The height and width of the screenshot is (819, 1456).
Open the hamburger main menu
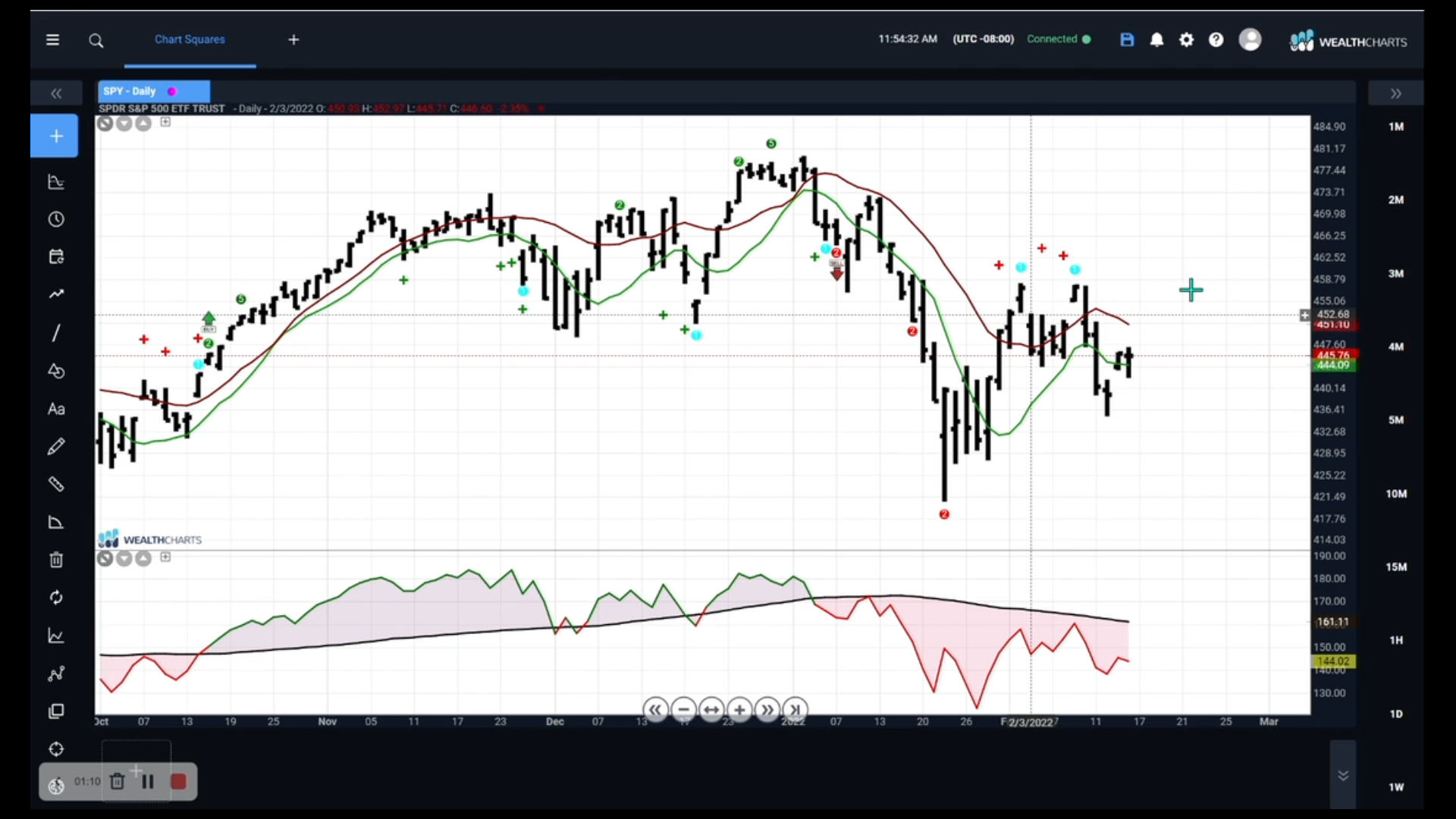click(x=52, y=40)
